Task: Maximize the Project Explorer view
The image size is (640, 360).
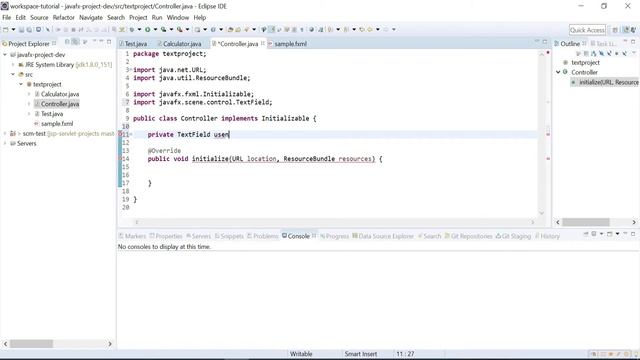Action: click(109, 42)
